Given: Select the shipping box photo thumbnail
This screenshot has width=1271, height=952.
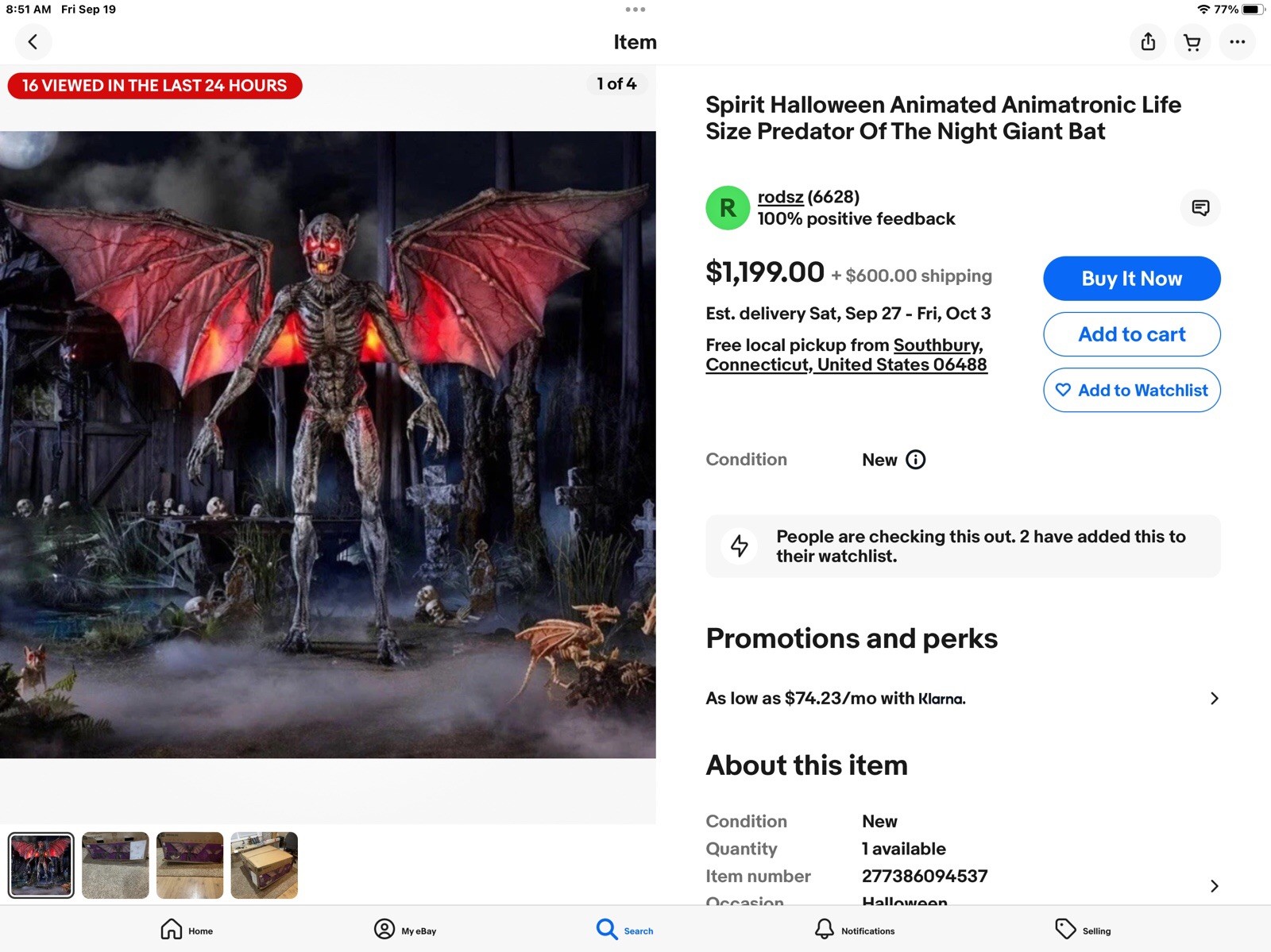Looking at the screenshot, I should pyautogui.click(x=264, y=865).
